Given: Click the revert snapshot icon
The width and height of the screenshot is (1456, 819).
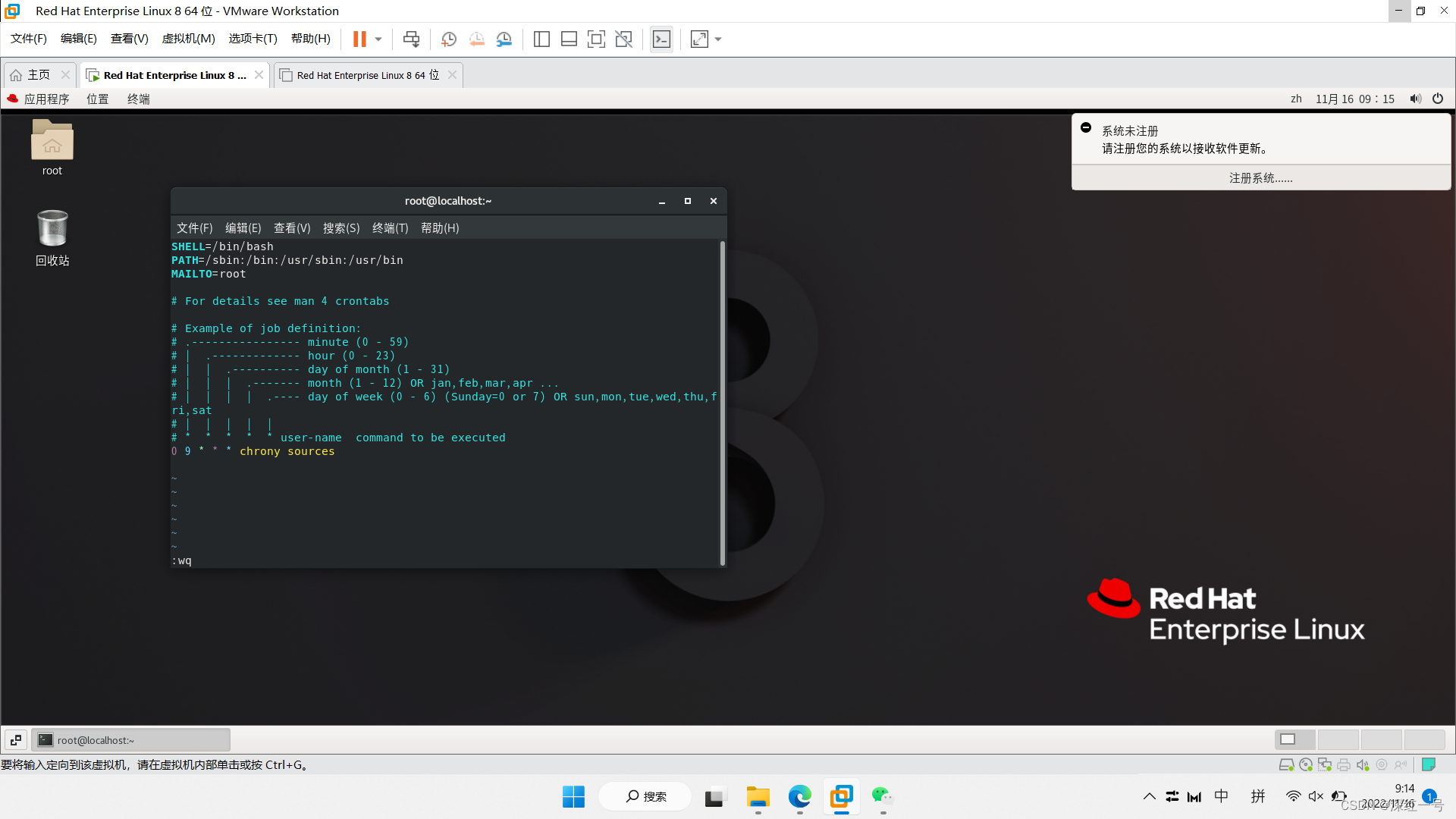Looking at the screenshot, I should coord(476,39).
